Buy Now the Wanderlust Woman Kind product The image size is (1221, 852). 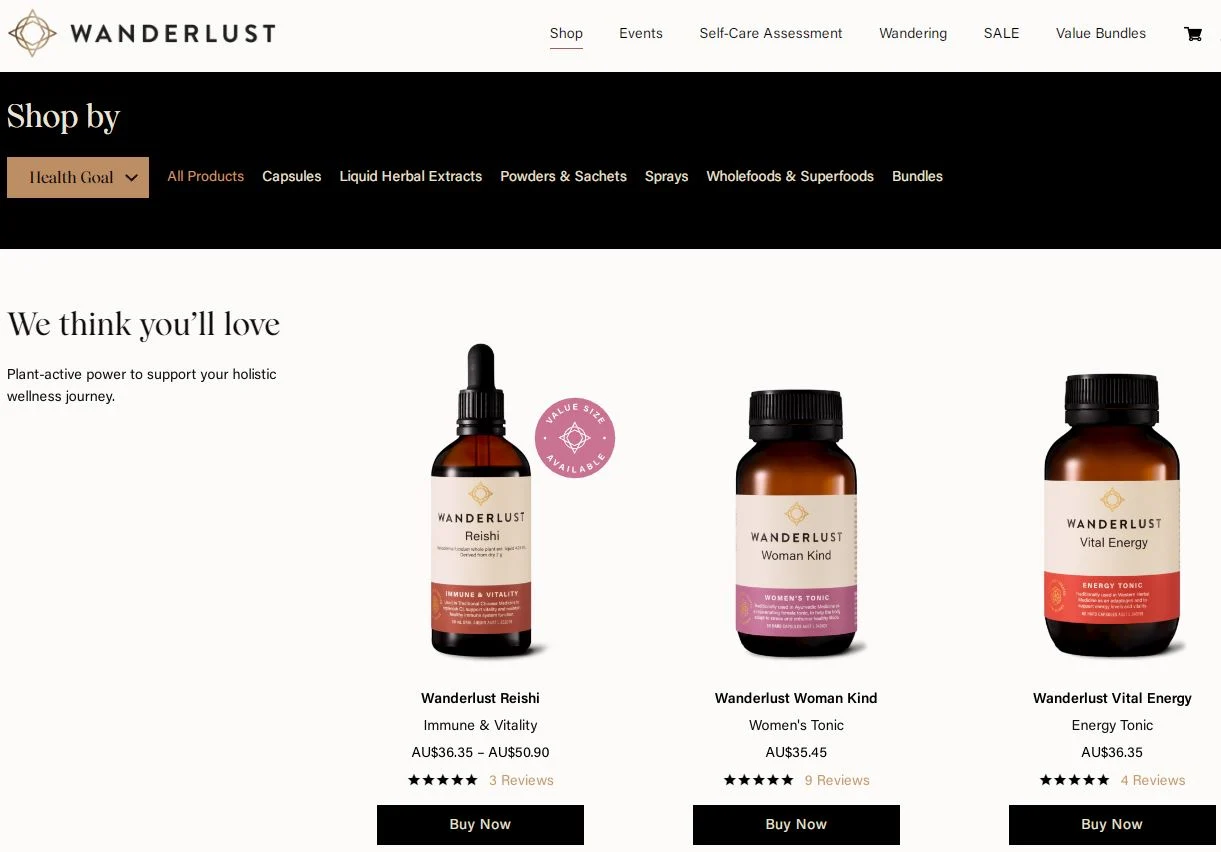(796, 825)
